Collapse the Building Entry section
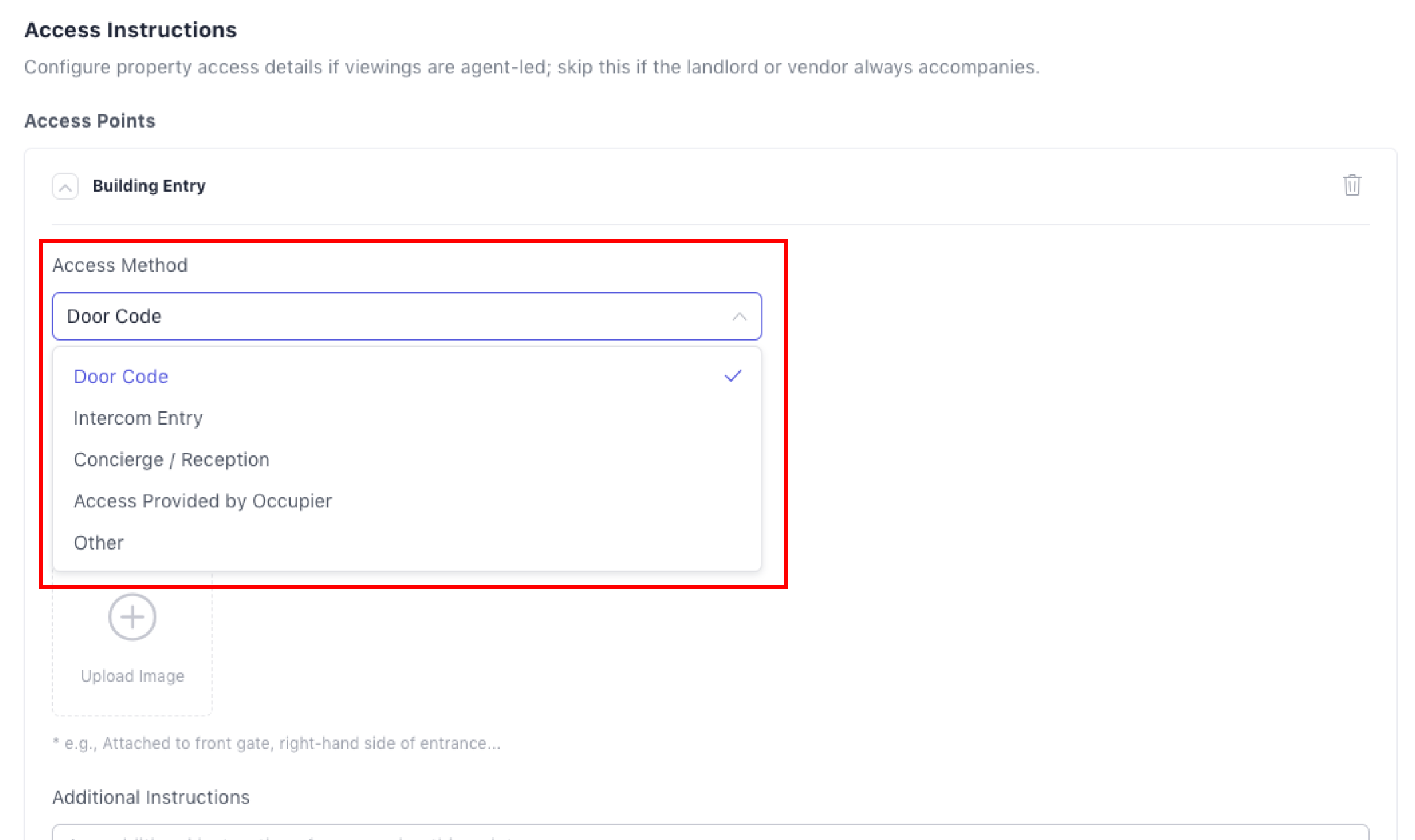 (x=65, y=186)
